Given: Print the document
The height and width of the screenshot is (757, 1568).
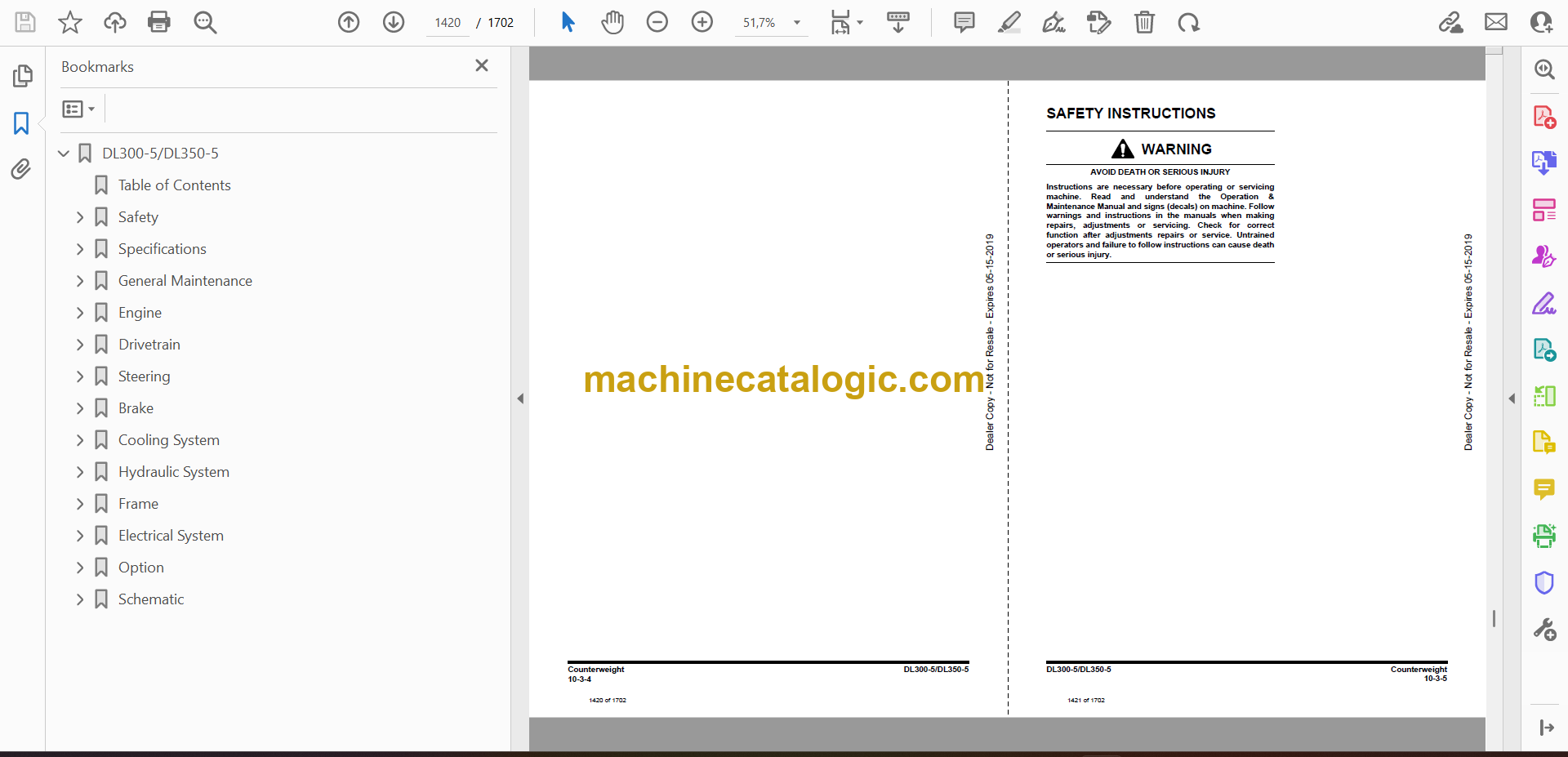Looking at the screenshot, I should (x=159, y=22).
